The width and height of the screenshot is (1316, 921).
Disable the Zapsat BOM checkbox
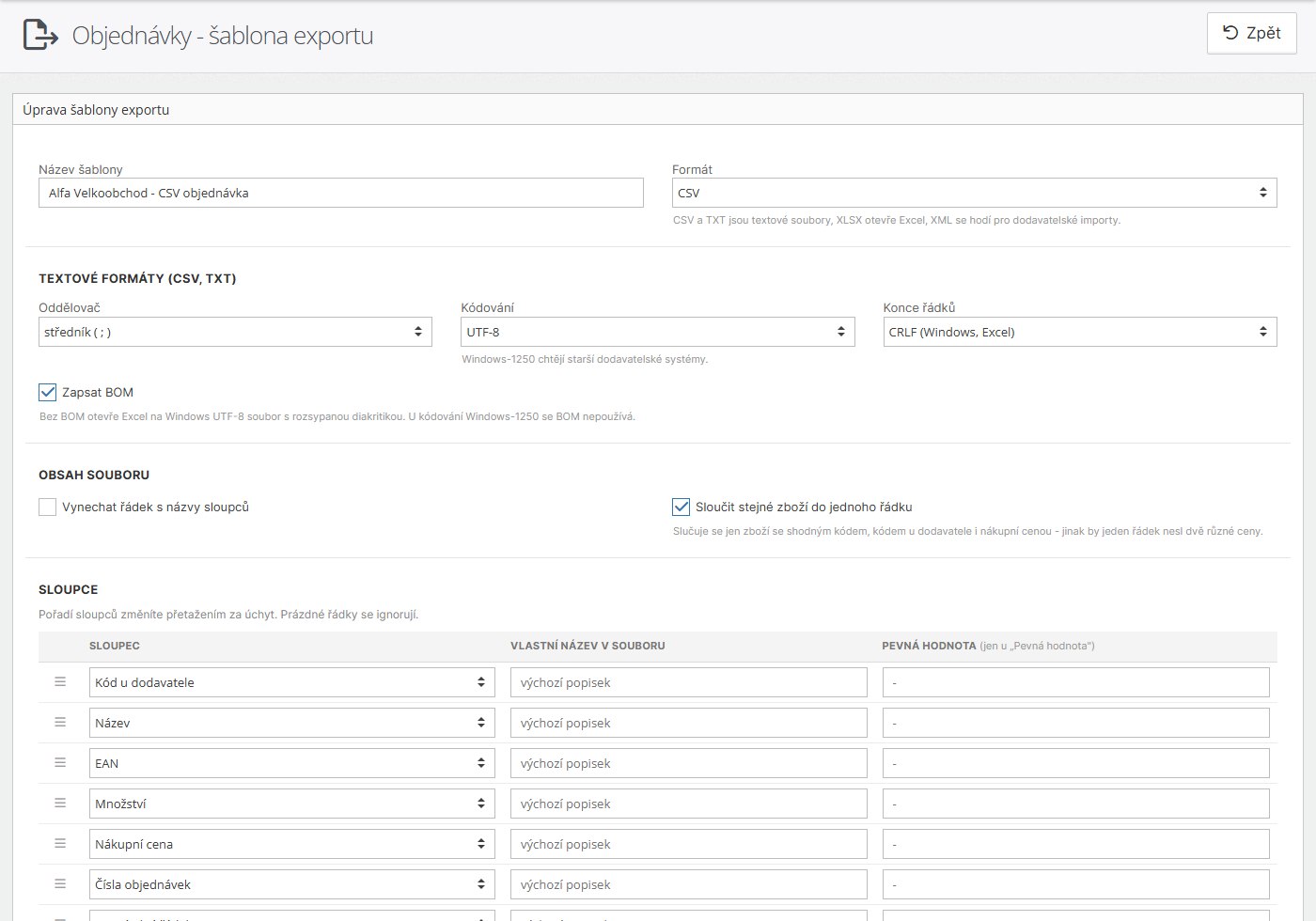point(48,392)
